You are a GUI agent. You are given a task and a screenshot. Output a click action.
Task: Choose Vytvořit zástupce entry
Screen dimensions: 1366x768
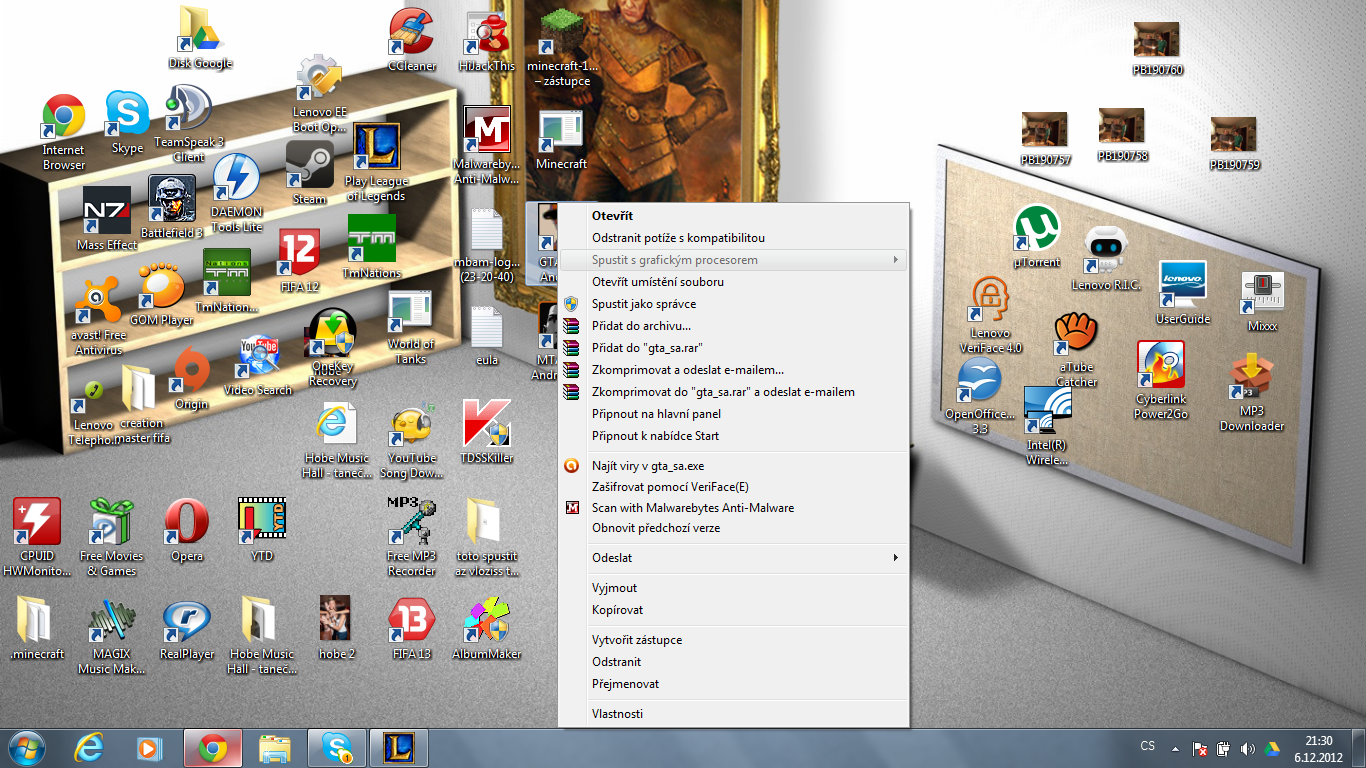[x=734, y=640]
